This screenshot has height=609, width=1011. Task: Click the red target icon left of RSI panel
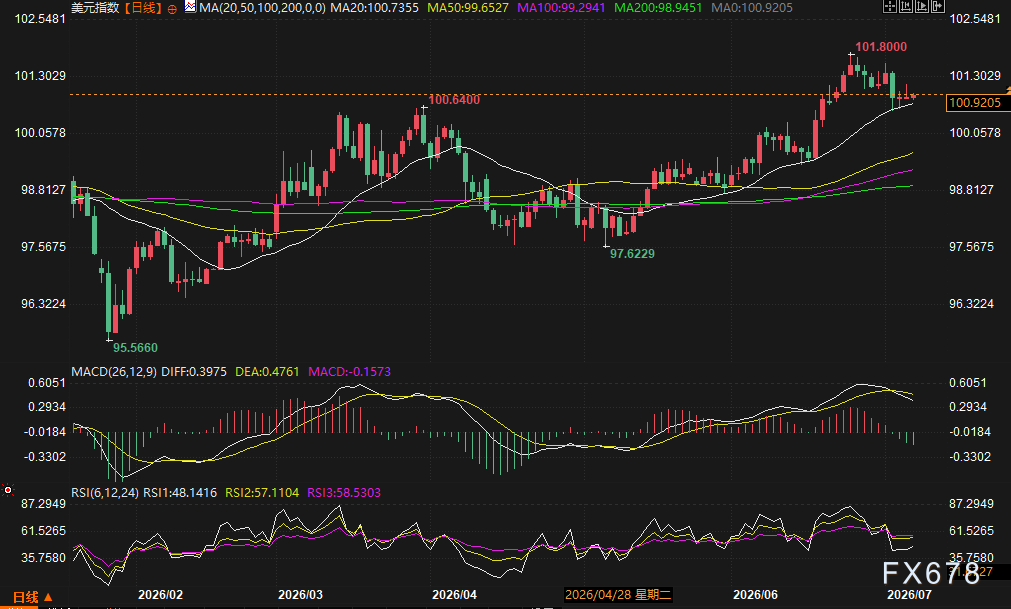tap(8, 490)
